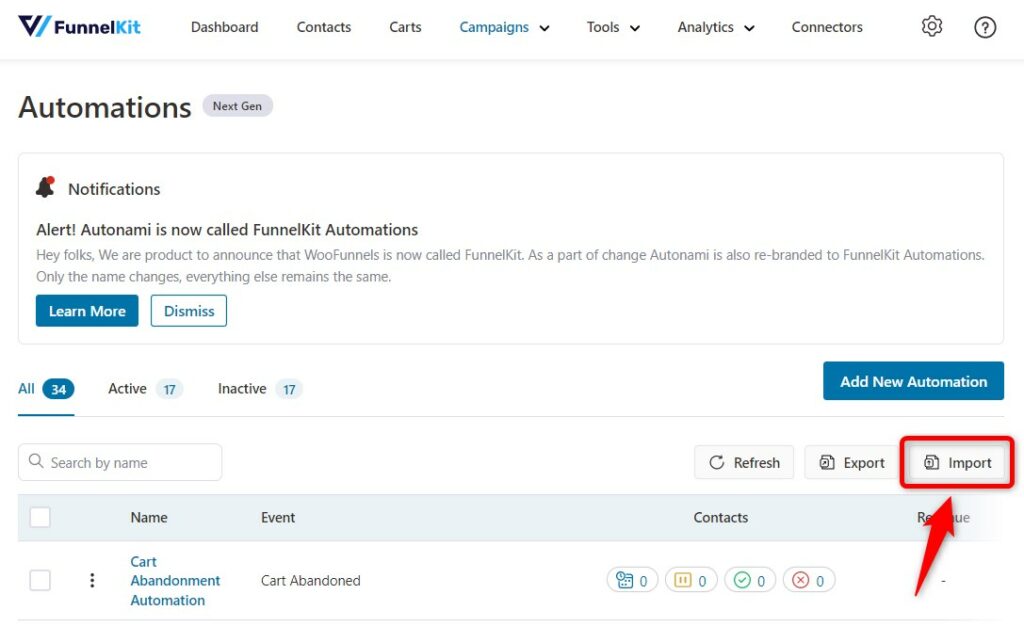Screen dimensions: 1024x626
Task: Click the blue active contacts count badge
Action: point(632,580)
